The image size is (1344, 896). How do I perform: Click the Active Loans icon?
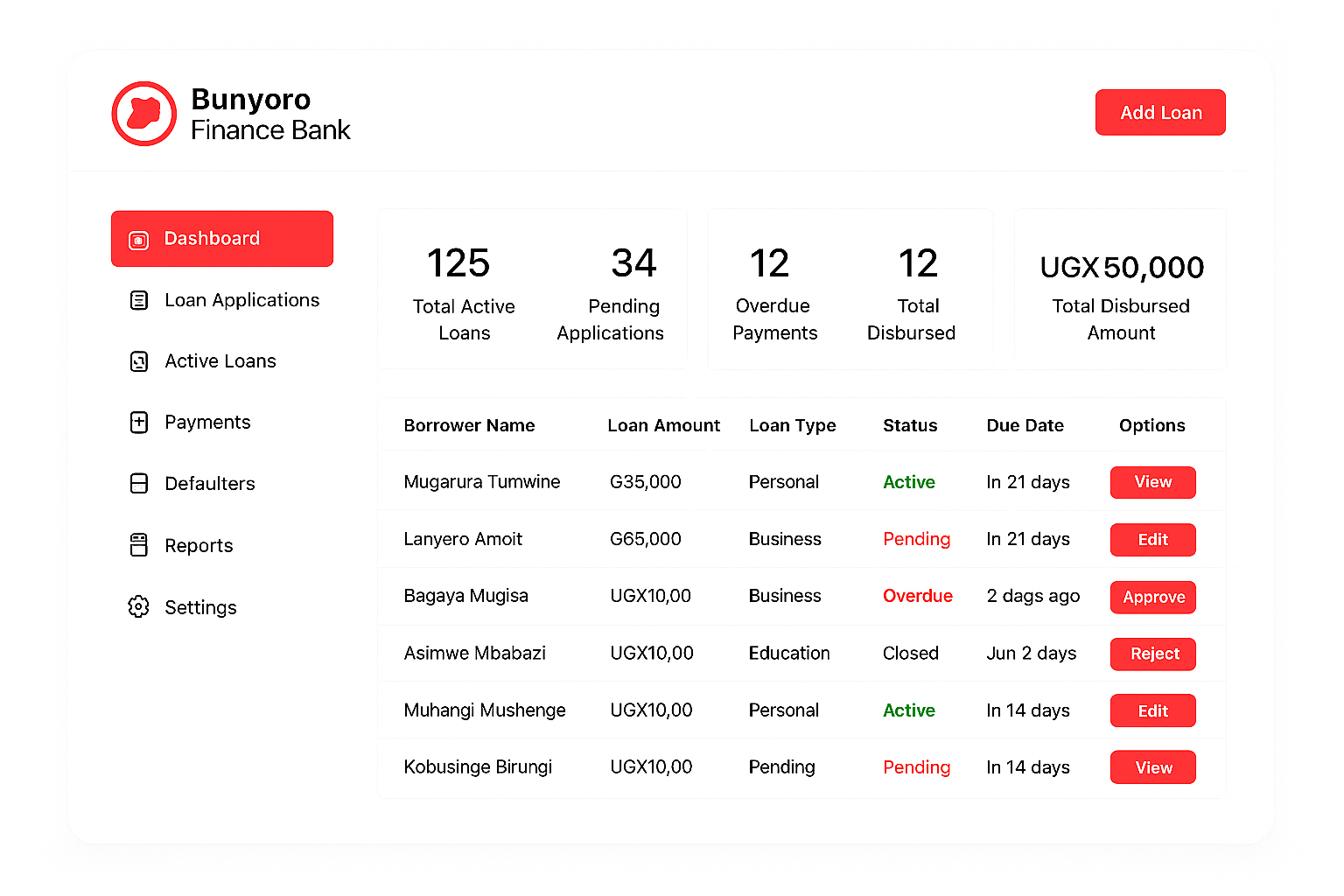139,361
